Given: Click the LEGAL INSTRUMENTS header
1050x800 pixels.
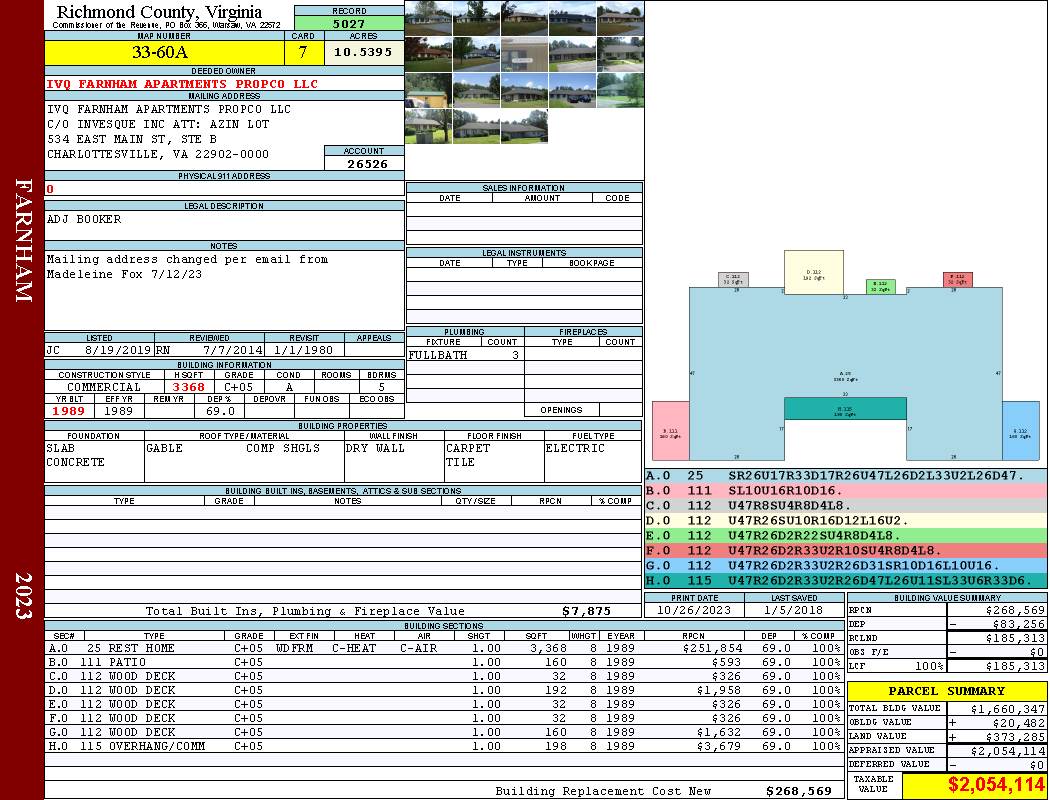Looking at the screenshot, I should point(524,253).
